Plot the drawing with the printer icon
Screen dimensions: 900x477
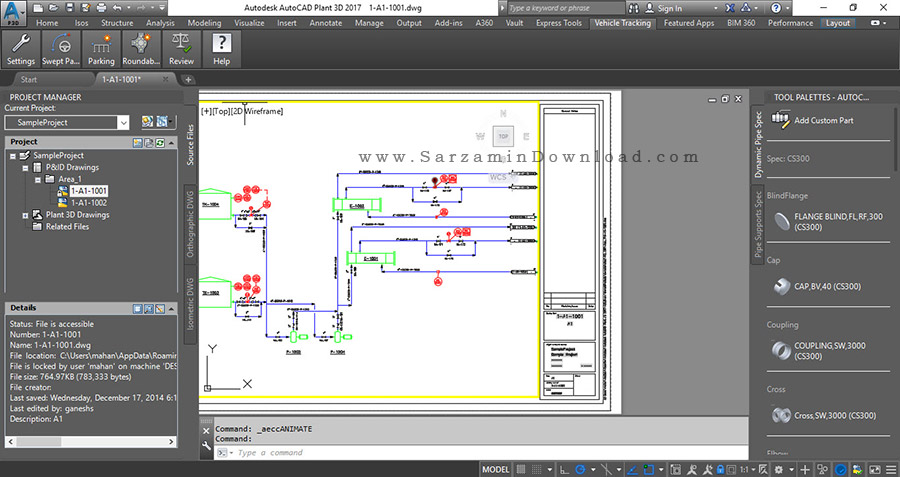pos(102,8)
